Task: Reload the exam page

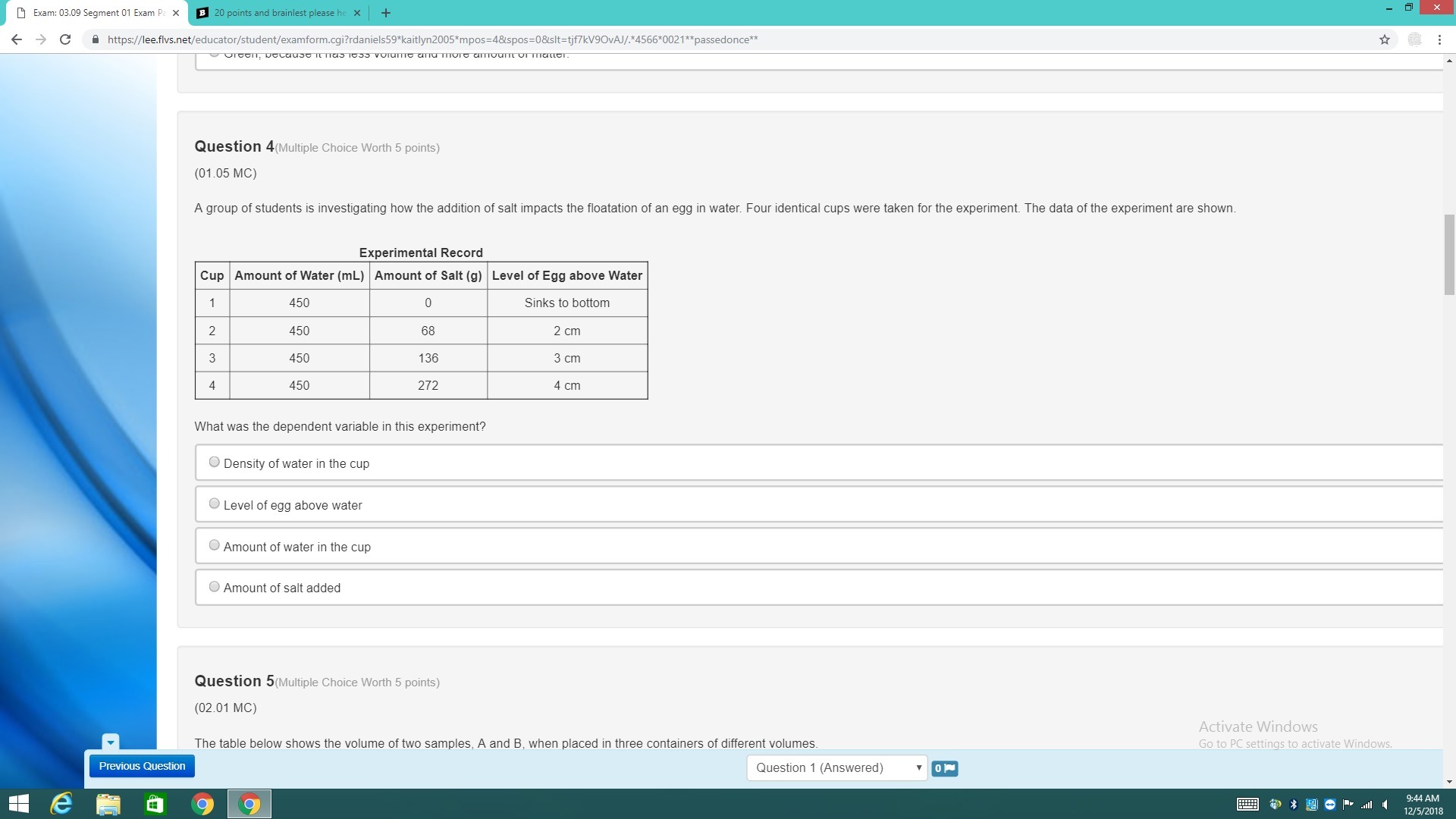Action: (x=65, y=39)
